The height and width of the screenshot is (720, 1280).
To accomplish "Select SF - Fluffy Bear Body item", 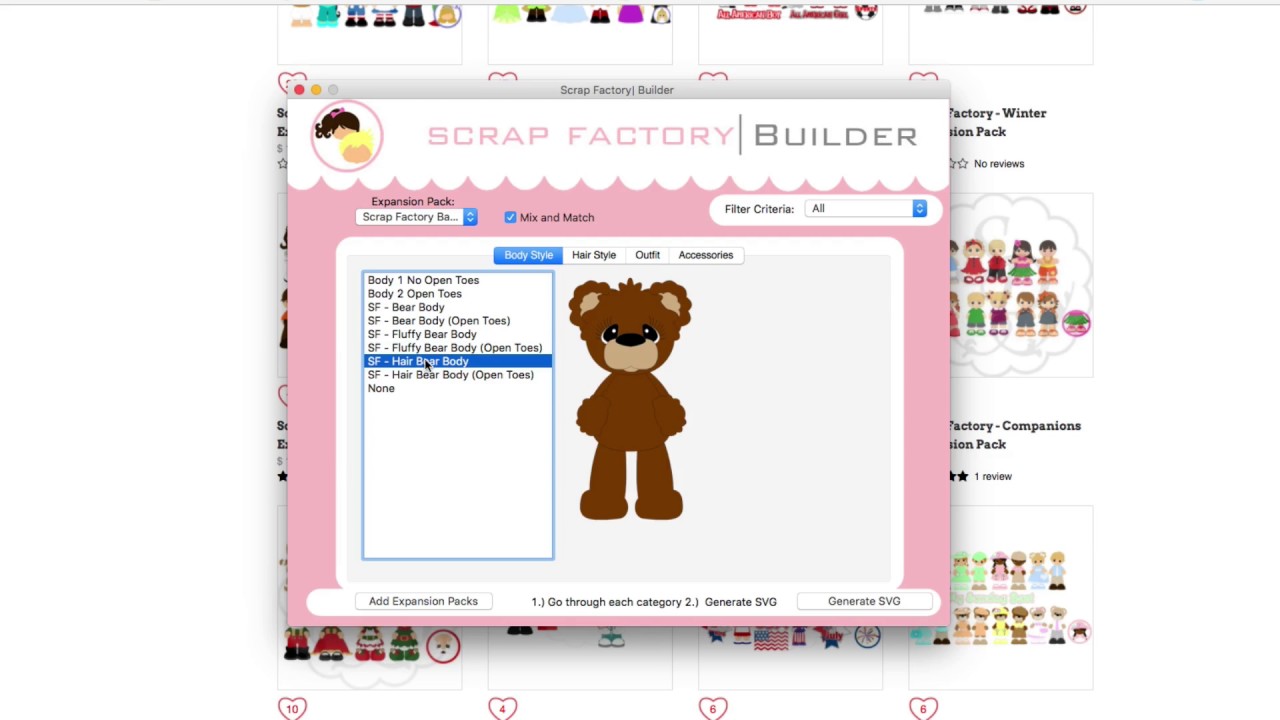I will (x=457, y=334).
